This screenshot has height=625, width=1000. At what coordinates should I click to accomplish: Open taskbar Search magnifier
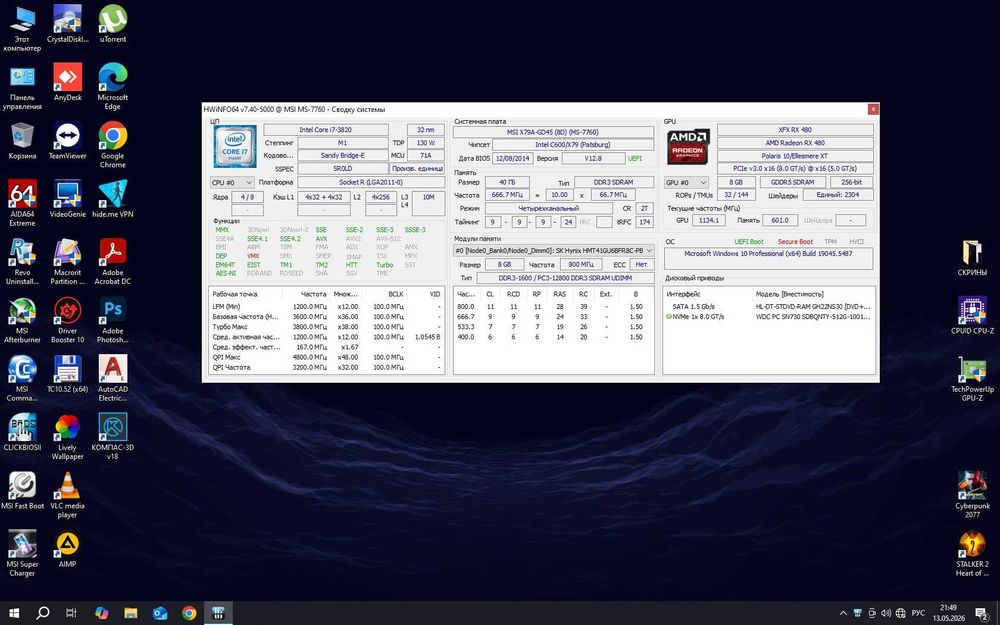tap(43, 613)
